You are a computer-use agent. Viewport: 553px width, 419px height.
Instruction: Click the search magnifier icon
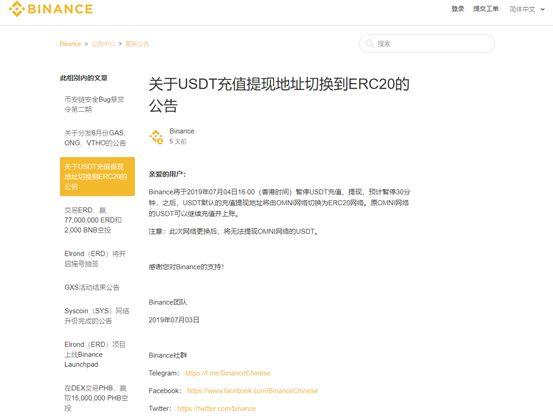tap(369, 44)
